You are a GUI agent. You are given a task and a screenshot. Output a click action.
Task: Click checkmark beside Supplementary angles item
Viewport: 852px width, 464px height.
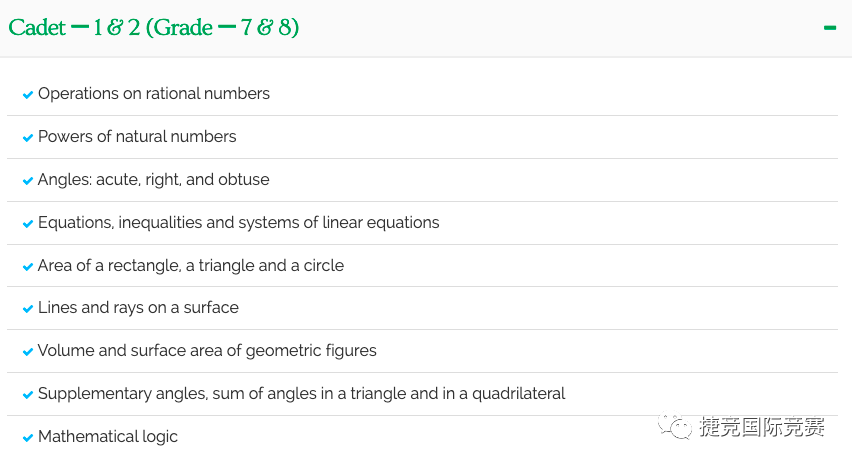pyautogui.click(x=28, y=394)
